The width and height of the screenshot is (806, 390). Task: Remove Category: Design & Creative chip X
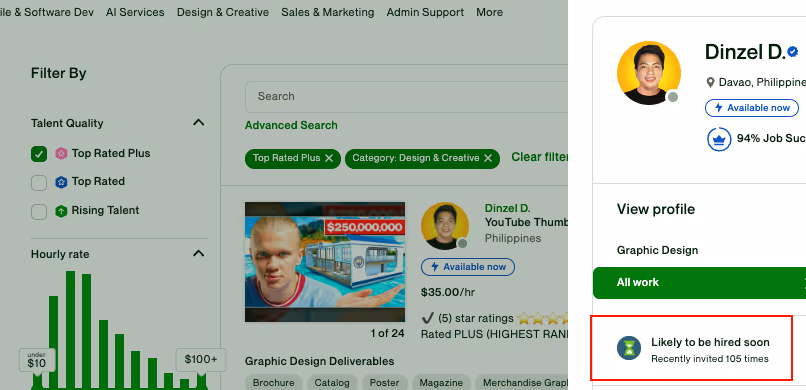coord(488,158)
